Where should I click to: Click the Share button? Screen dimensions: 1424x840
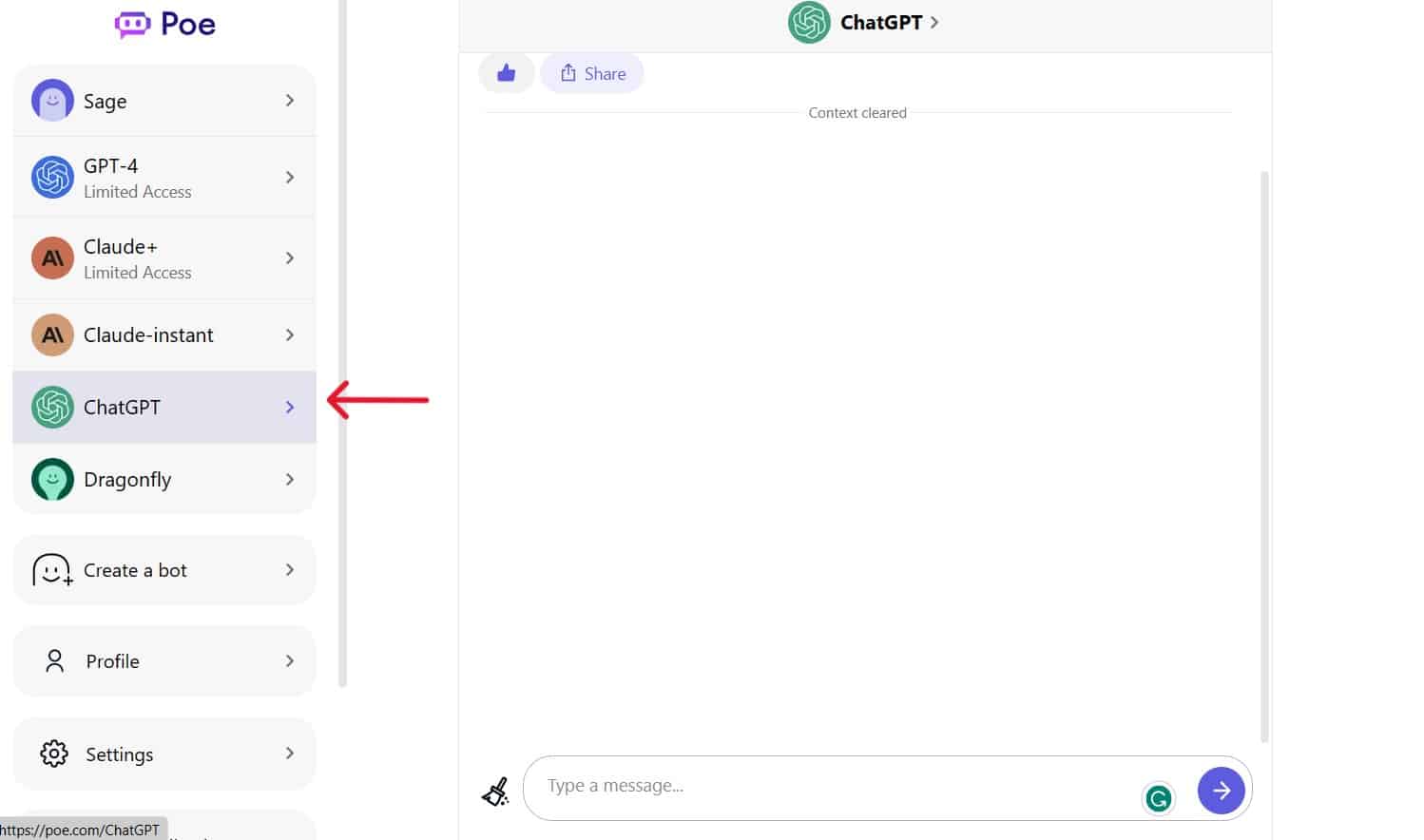click(591, 72)
